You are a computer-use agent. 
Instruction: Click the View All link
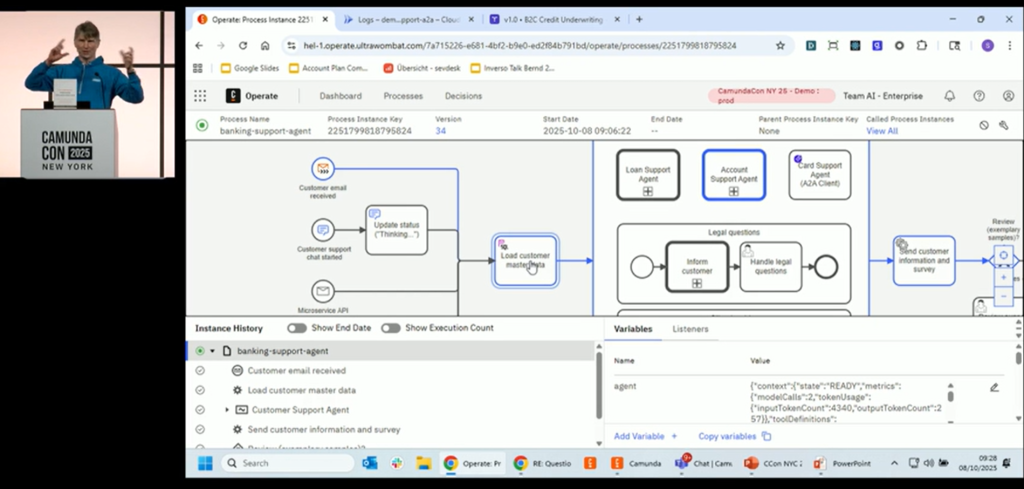tap(882, 131)
